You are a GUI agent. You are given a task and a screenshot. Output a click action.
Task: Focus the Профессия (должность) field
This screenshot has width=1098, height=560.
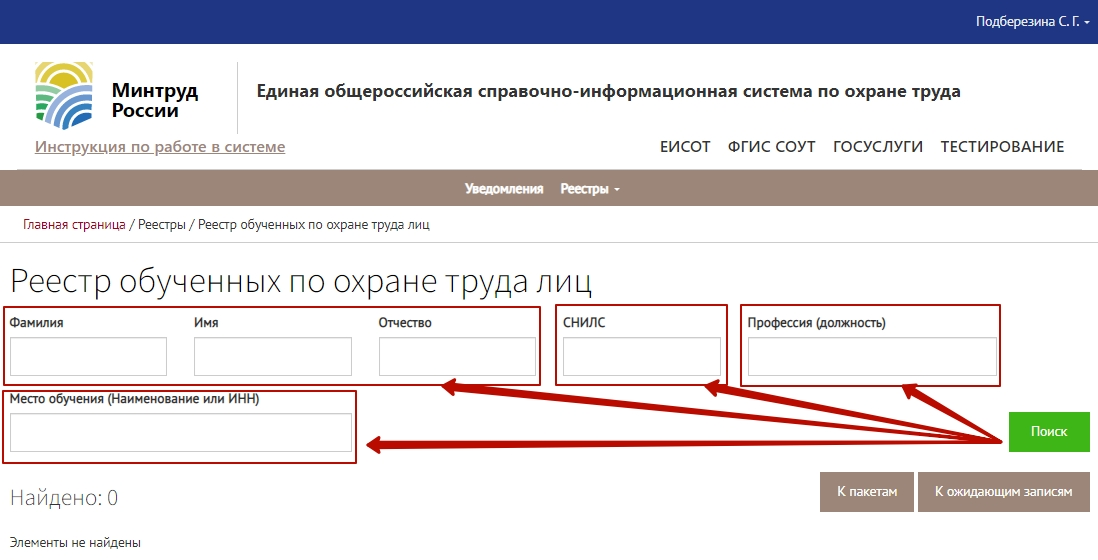click(x=872, y=357)
